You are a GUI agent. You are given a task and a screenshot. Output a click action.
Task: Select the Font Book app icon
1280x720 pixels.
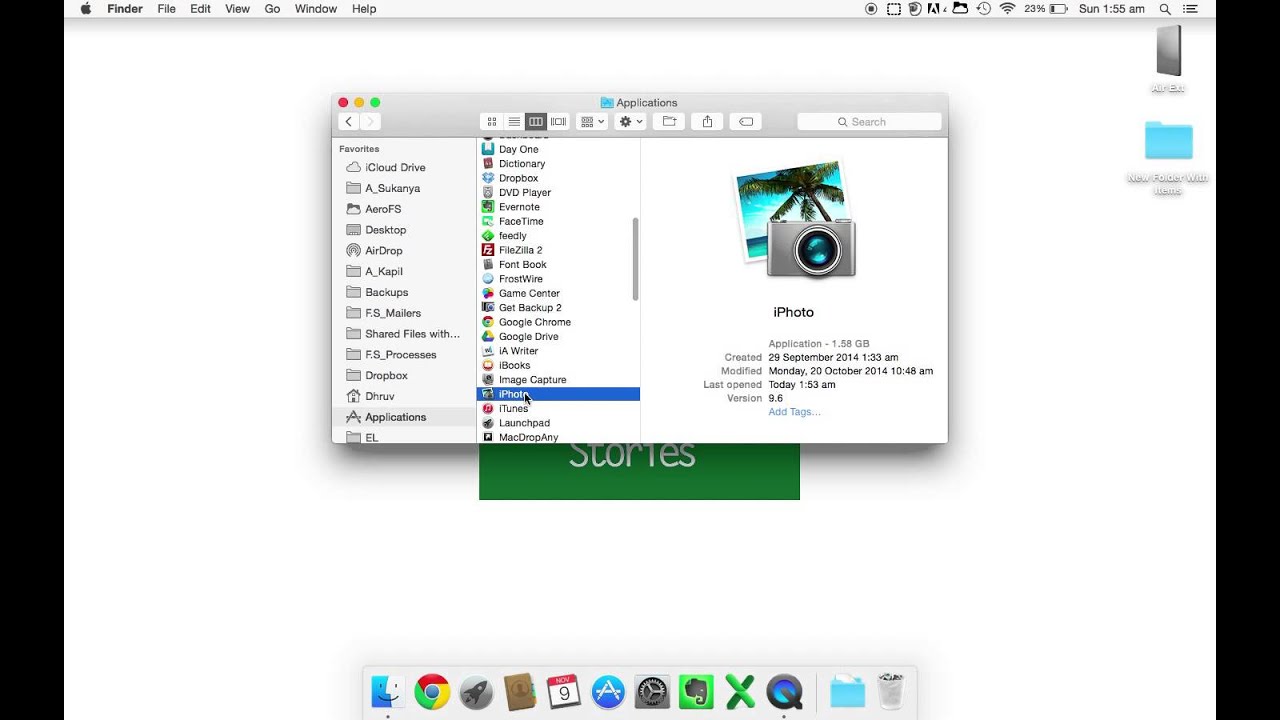(488, 264)
